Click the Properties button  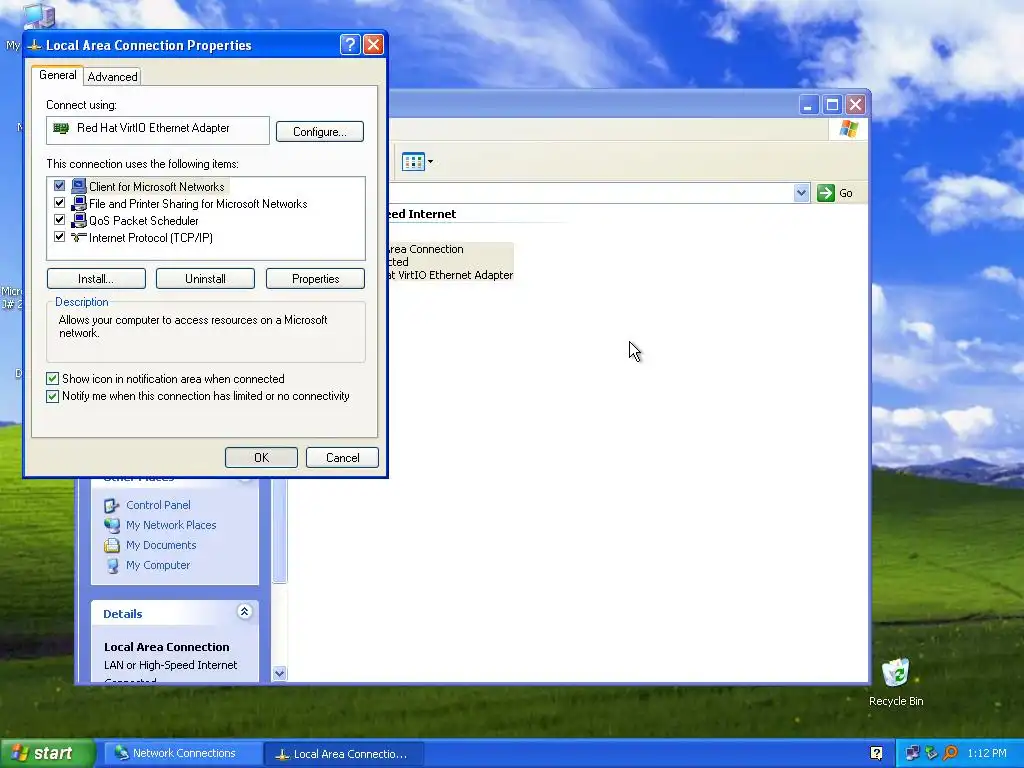315,279
